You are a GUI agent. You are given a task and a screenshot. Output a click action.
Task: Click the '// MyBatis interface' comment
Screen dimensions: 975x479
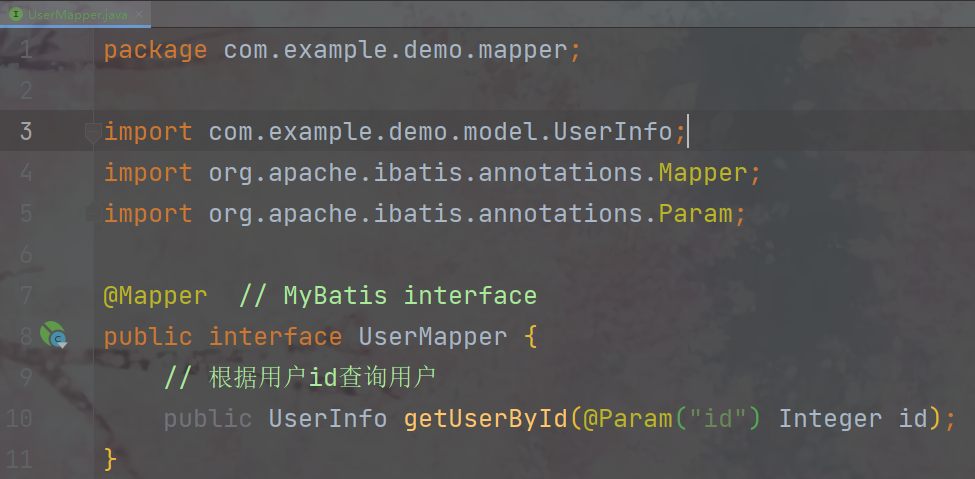coord(388,295)
